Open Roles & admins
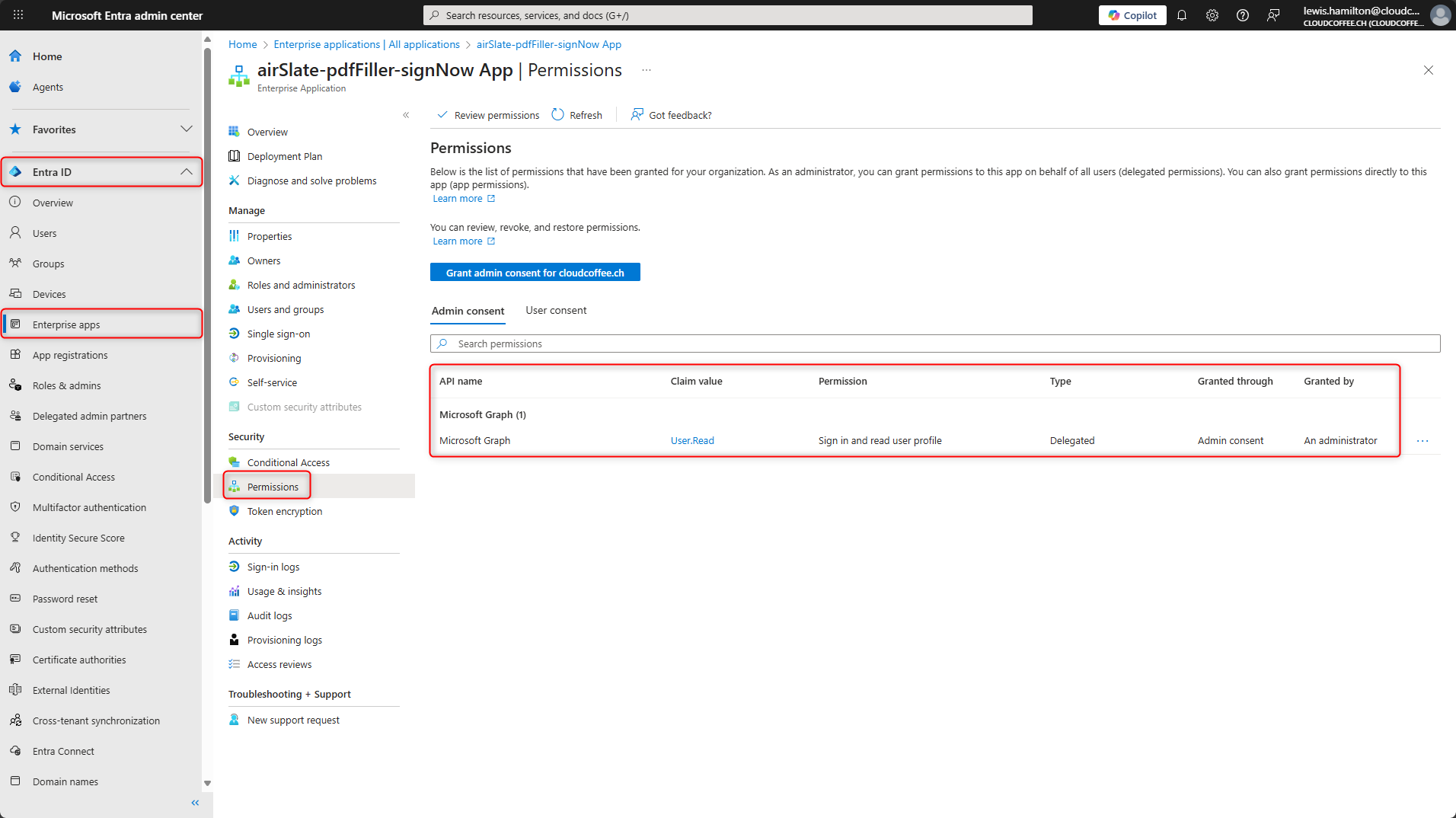Viewport: 1456px width, 818px height. point(66,385)
